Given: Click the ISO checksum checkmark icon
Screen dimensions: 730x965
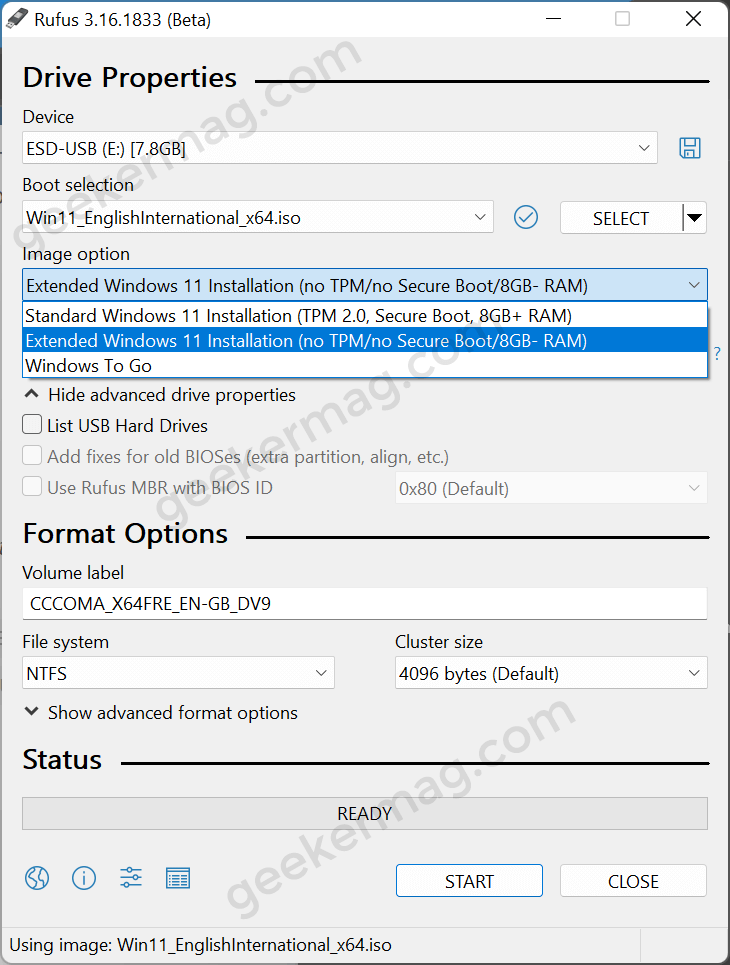Looking at the screenshot, I should (x=526, y=217).
